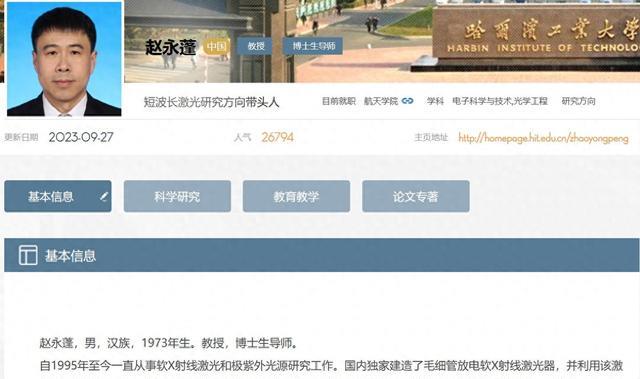Click the 研究方向 label

[578, 101]
